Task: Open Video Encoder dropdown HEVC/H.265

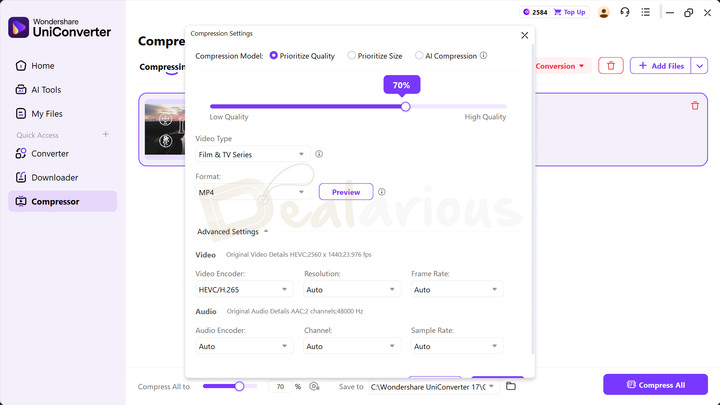Action: [x=243, y=289]
